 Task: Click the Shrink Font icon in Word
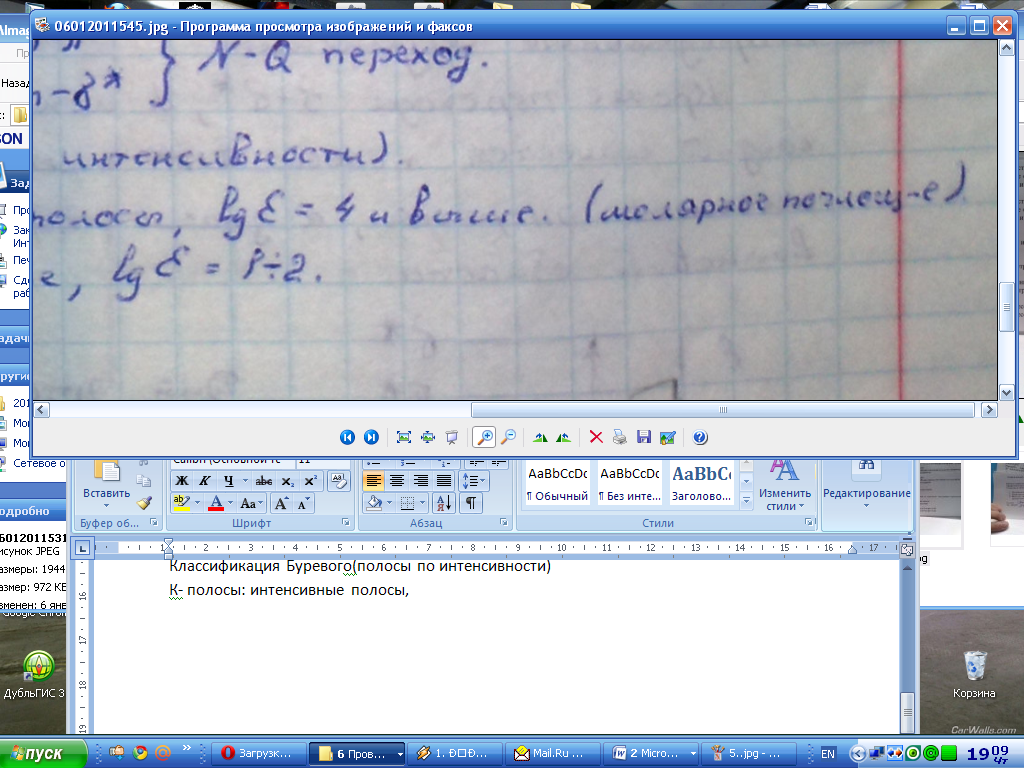303,503
